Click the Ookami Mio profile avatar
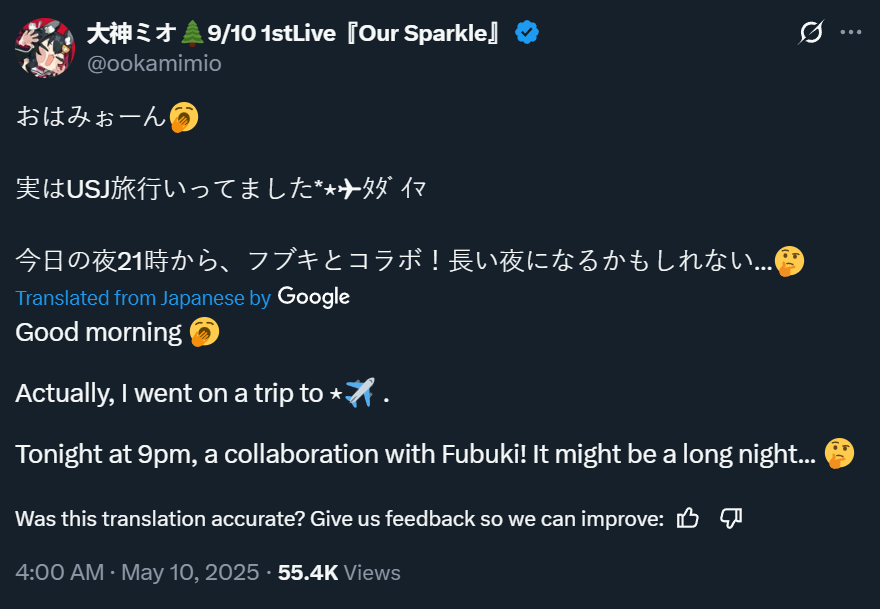Viewport: 880px width, 609px height. click(44, 45)
